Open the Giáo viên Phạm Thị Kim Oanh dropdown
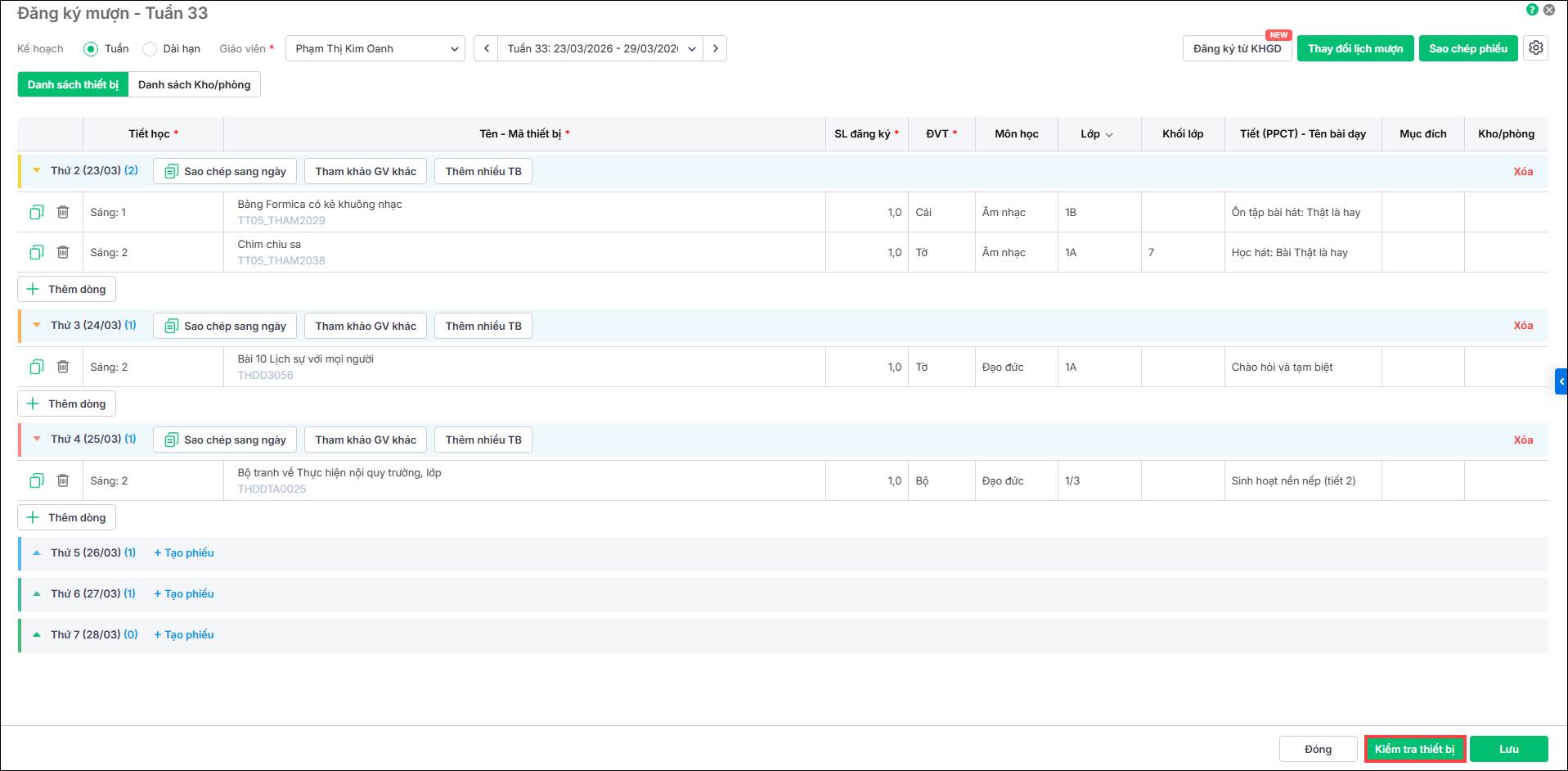This screenshot has width=1568, height=771. point(375,48)
